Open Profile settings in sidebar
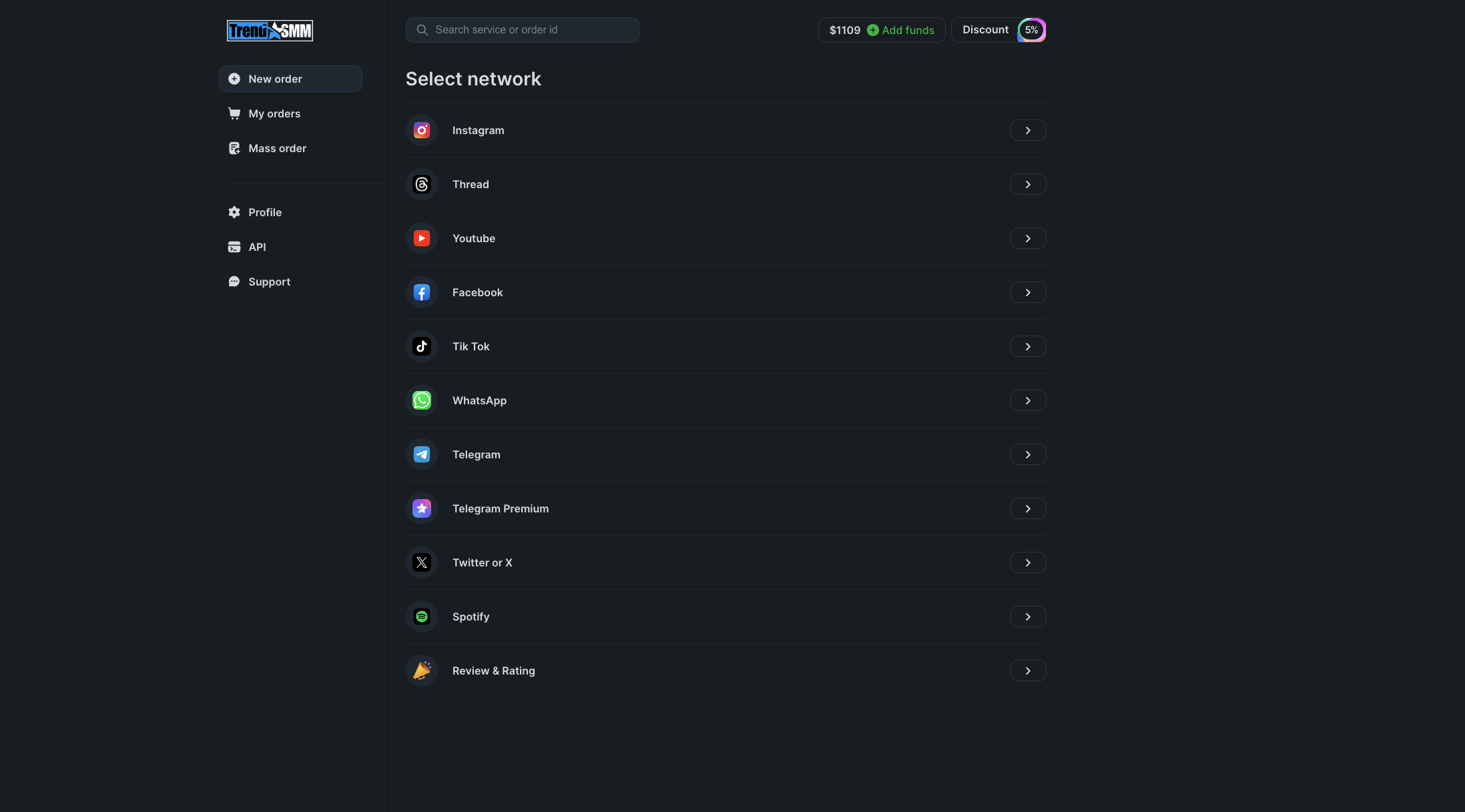The image size is (1465, 812). [x=264, y=212]
